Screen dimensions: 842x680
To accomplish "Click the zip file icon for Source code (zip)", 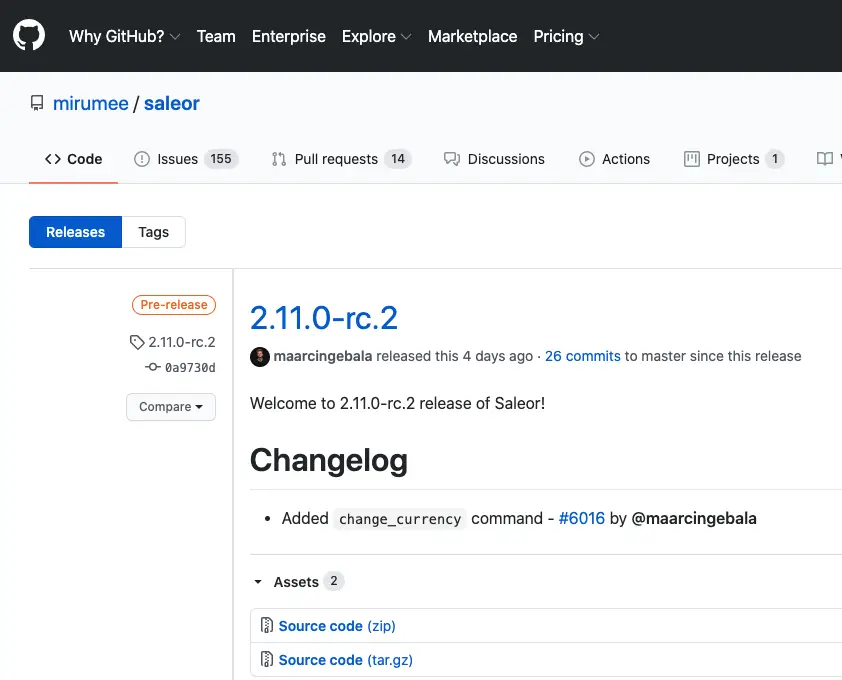I will [267, 625].
